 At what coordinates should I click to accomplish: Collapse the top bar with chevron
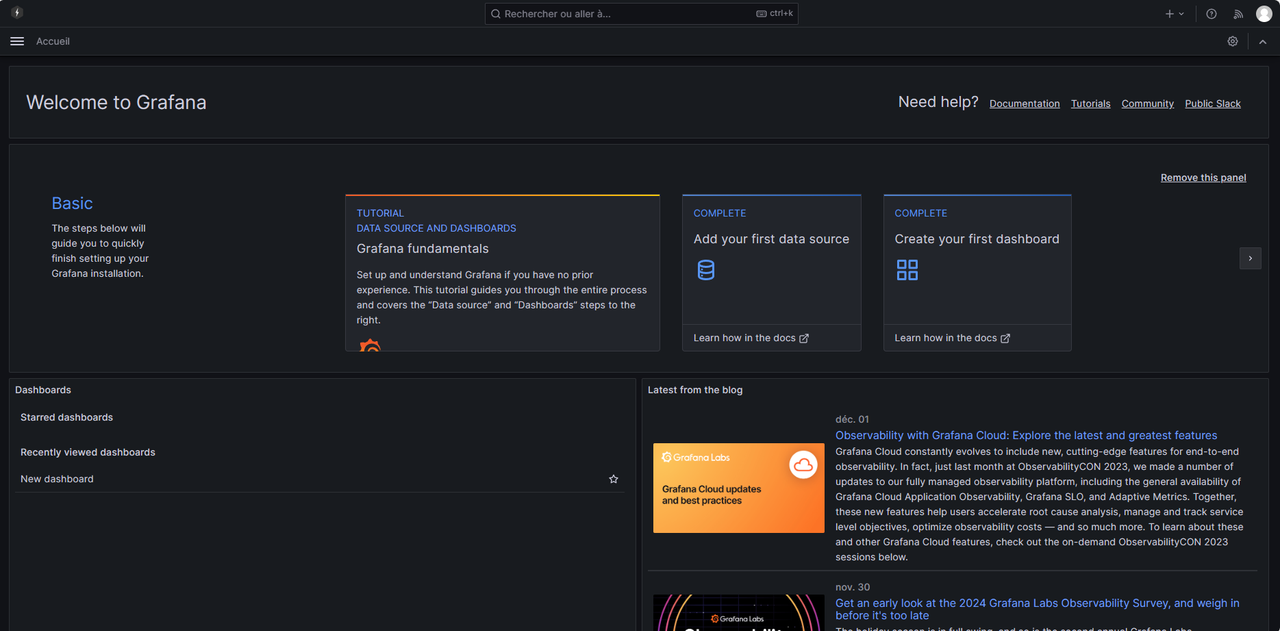[1262, 41]
